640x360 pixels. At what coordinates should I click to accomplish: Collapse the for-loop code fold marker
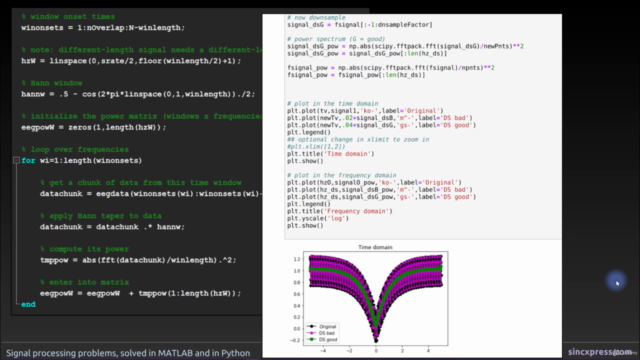[16, 160]
